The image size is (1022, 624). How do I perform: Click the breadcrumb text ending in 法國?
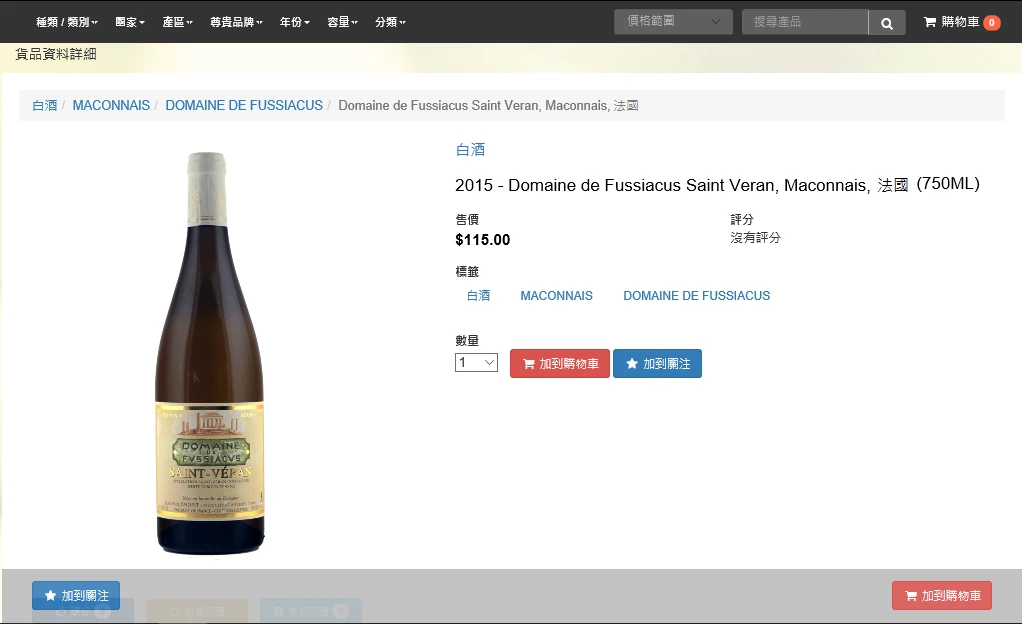pyautogui.click(x=488, y=105)
